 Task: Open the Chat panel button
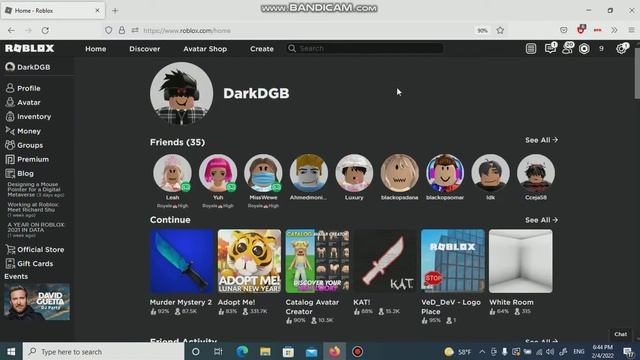tap(620, 334)
